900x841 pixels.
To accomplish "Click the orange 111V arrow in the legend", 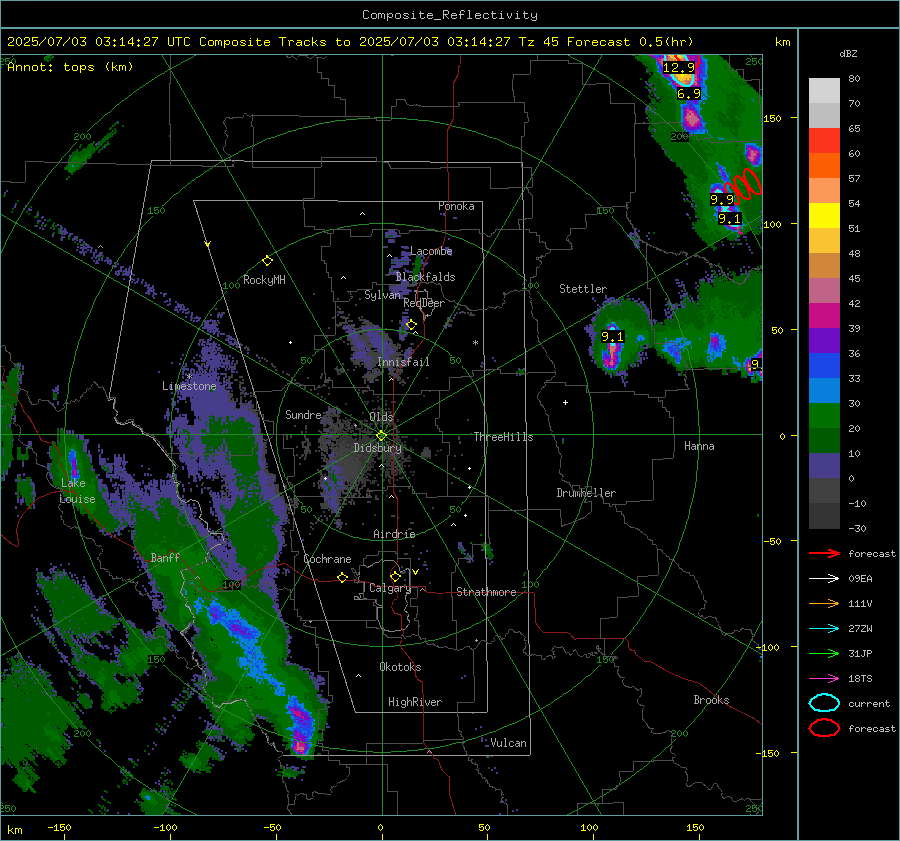I will (824, 603).
